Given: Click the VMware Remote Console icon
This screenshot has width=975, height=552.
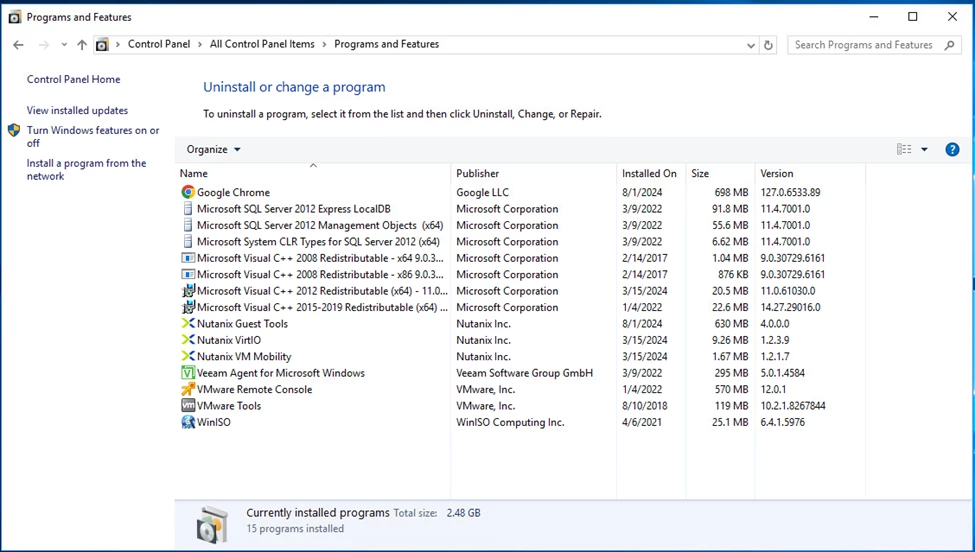Looking at the screenshot, I should [x=188, y=389].
